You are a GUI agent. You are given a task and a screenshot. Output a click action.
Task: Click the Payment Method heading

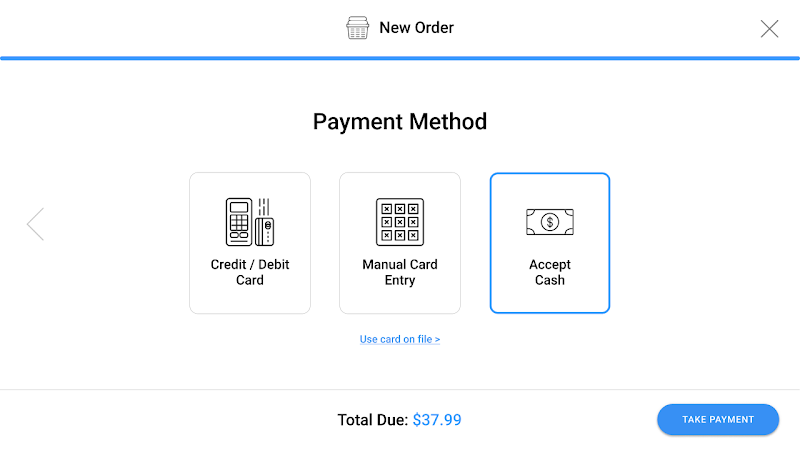400,121
